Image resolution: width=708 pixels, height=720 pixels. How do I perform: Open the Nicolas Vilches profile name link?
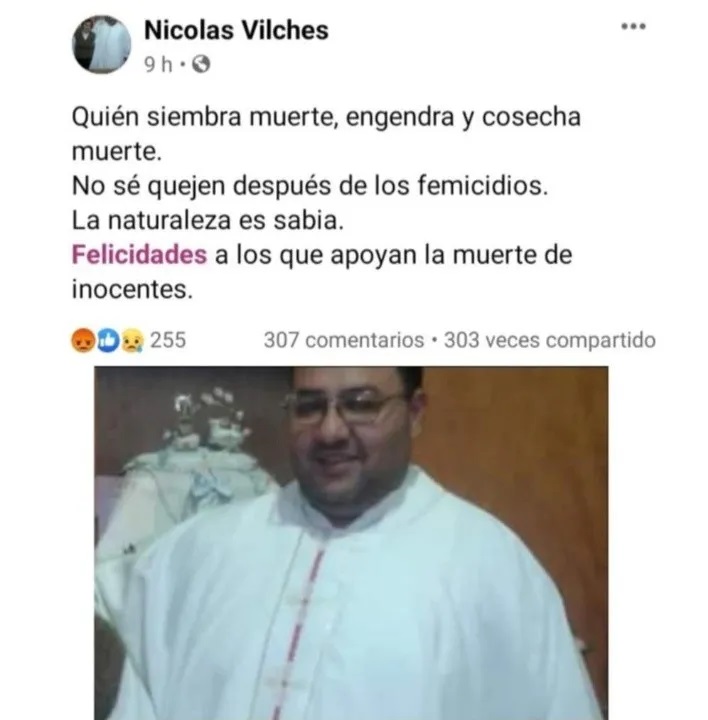(236, 30)
